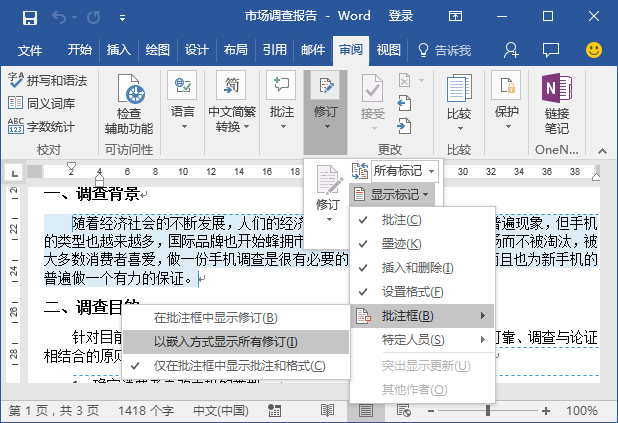Open the 所有标记 markup display combo box
This screenshot has height=423, width=618.
[405, 171]
